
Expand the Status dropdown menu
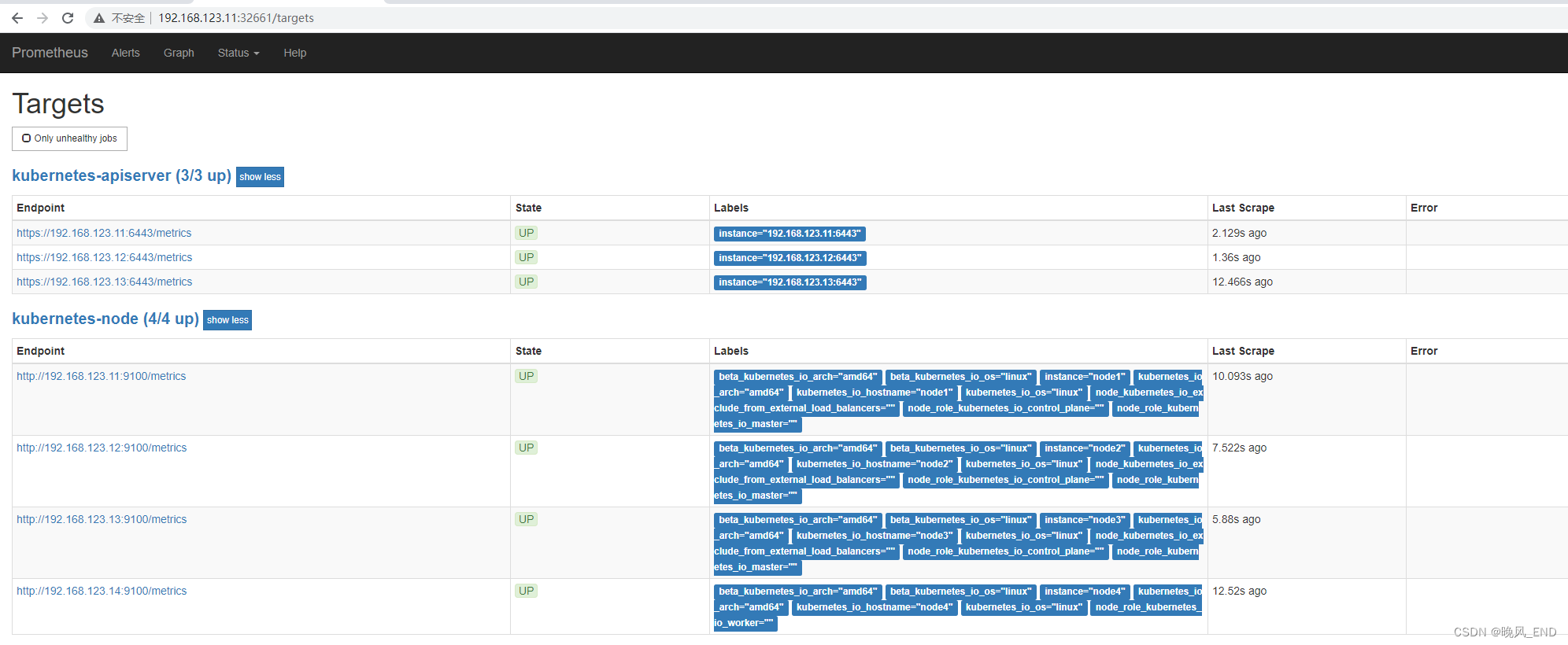(x=239, y=53)
